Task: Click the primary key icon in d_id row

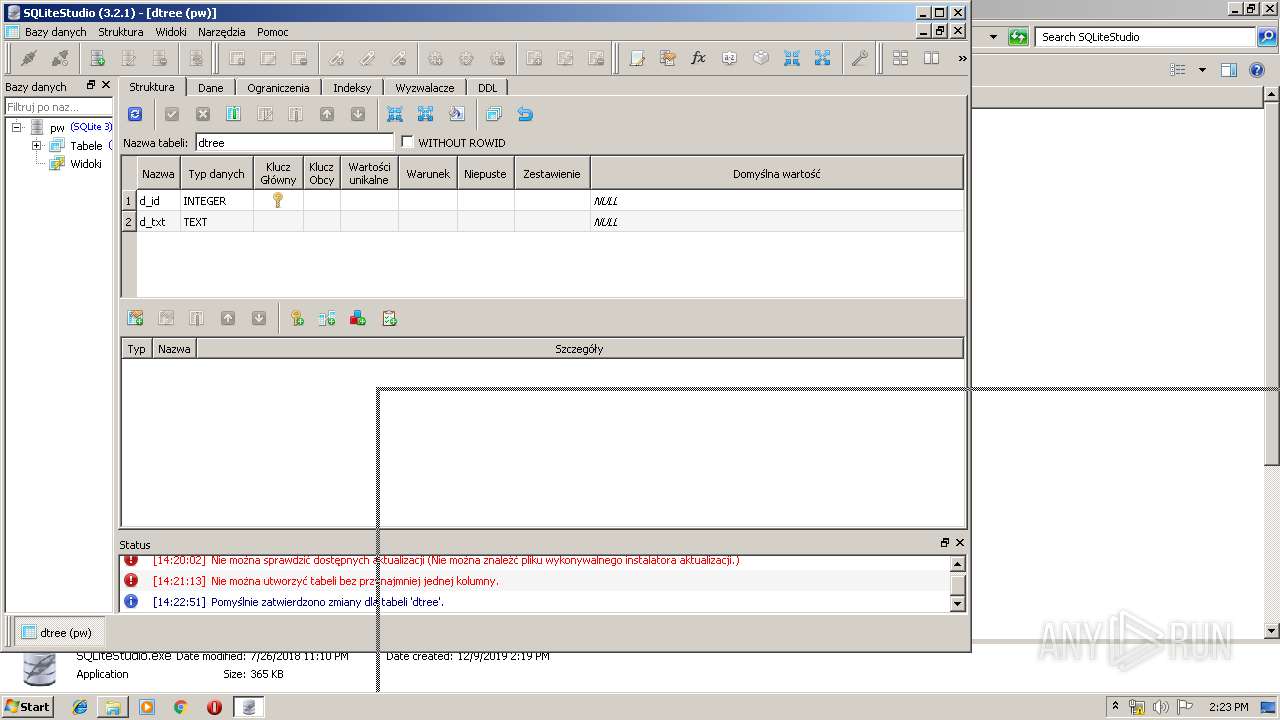Action: coord(278,200)
